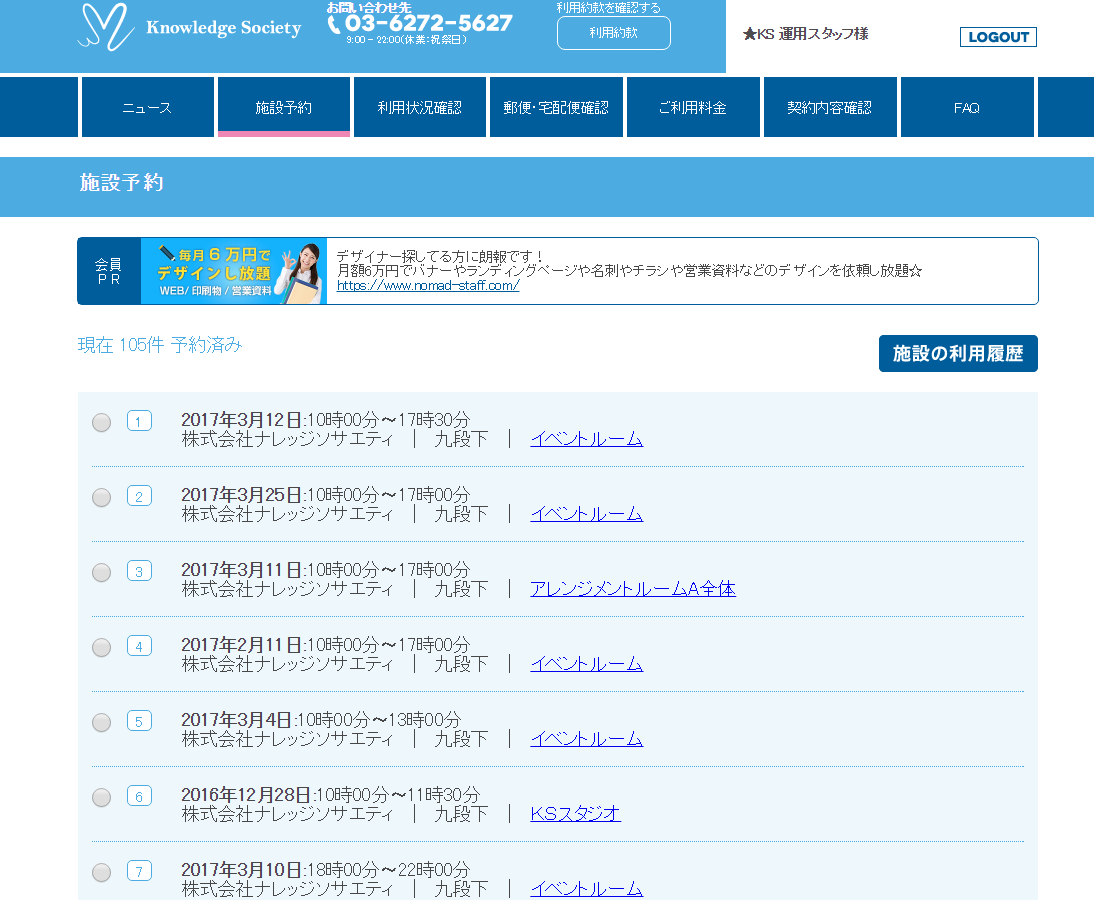This screenshot has height=900, width=1094.
Task: Choose the radio button for reservation 6
Action: click(101, 797)
